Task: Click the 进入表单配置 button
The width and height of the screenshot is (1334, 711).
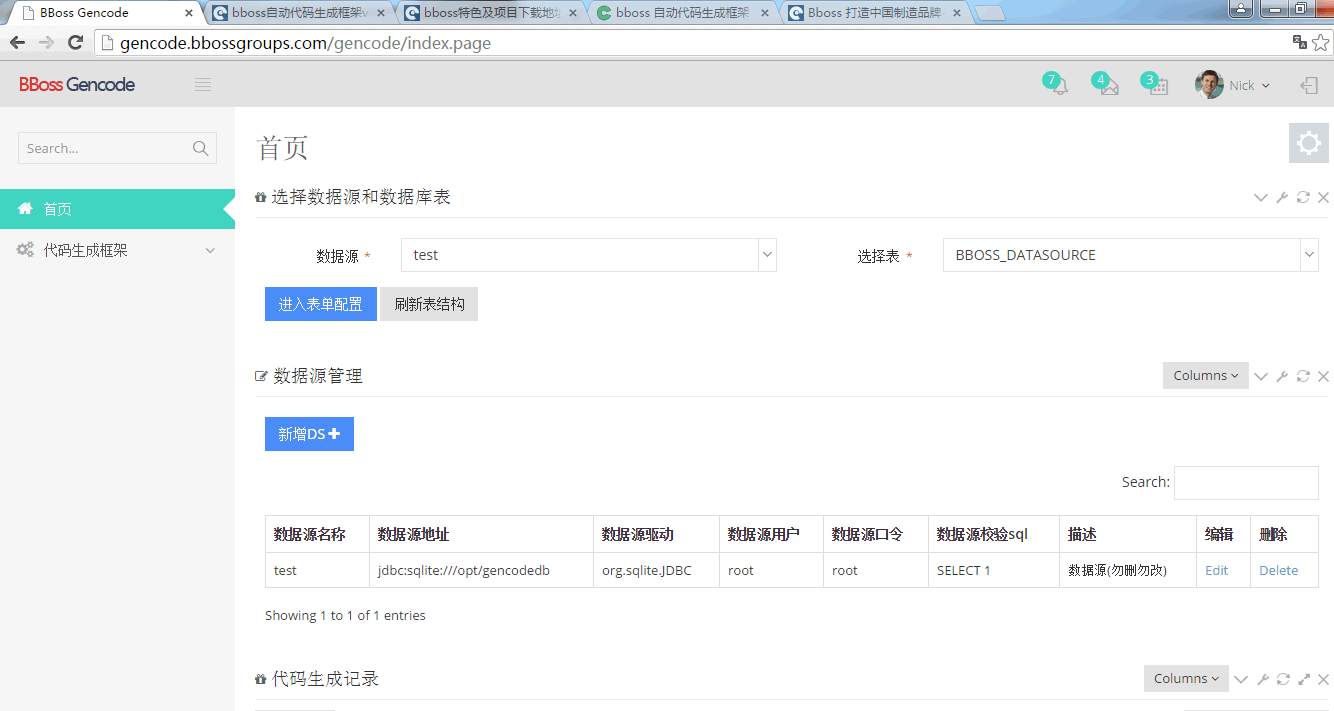Action: tap(320, 304)
